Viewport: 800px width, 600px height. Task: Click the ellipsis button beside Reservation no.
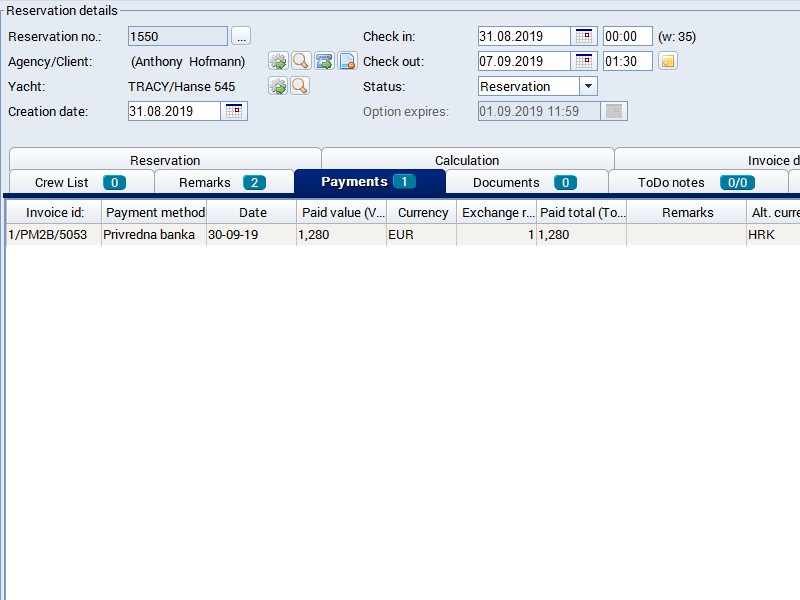click(x=241, y=37)
